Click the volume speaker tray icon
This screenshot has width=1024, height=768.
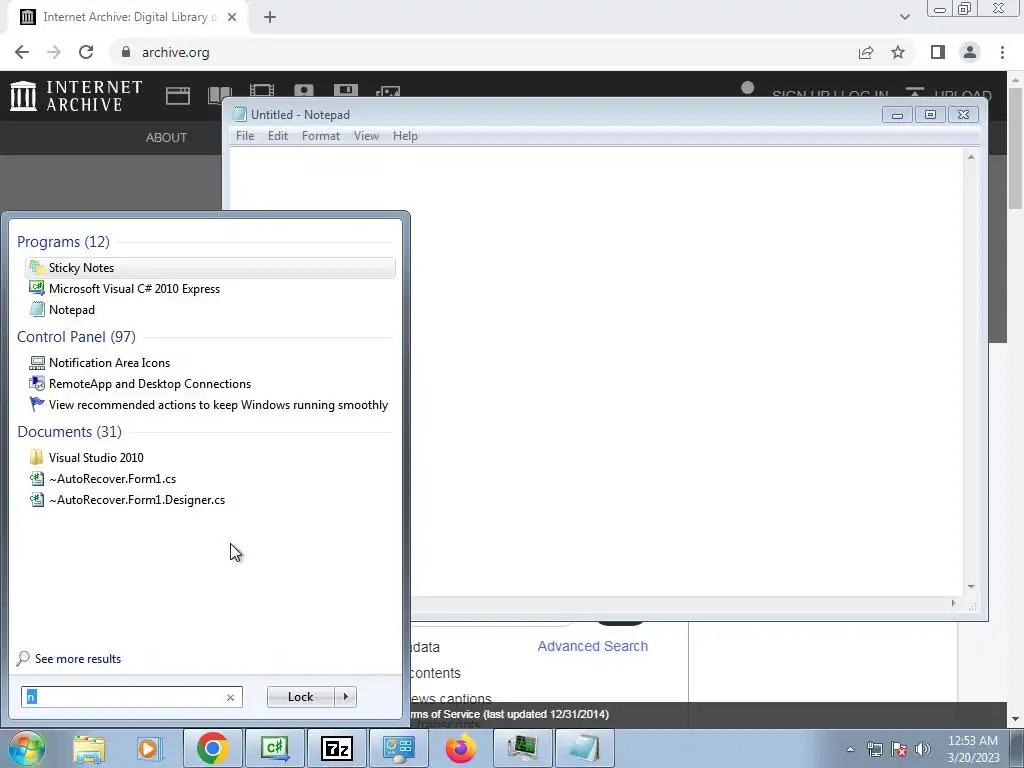click(922, 749)
